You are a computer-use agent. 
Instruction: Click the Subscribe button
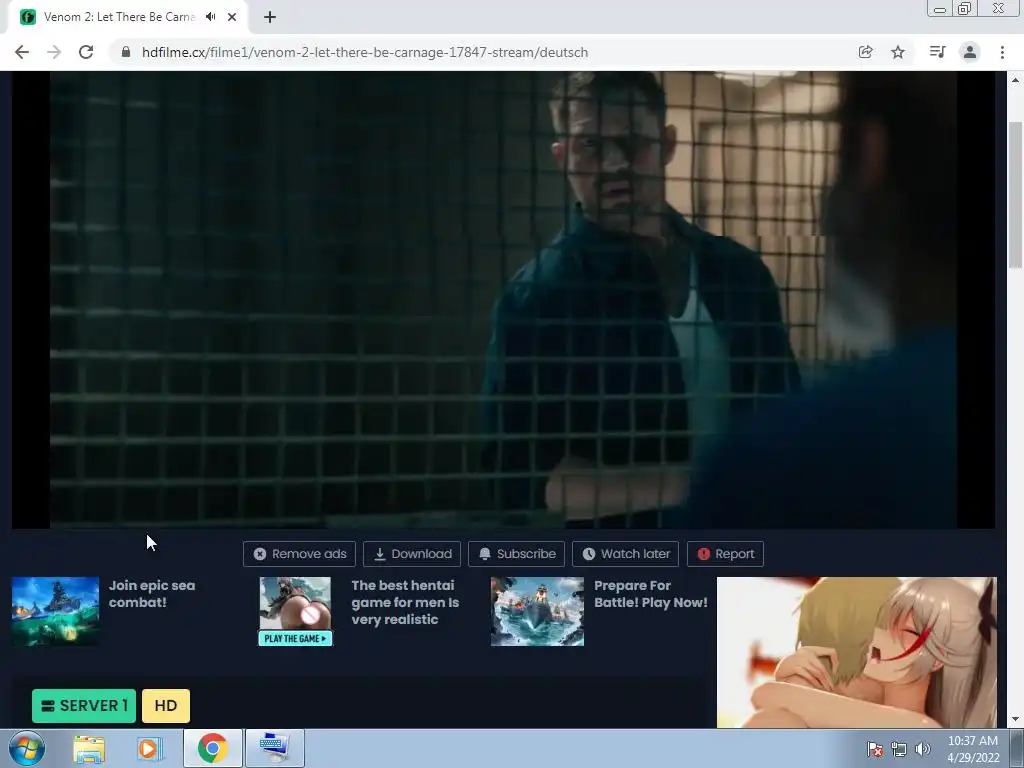517,554
